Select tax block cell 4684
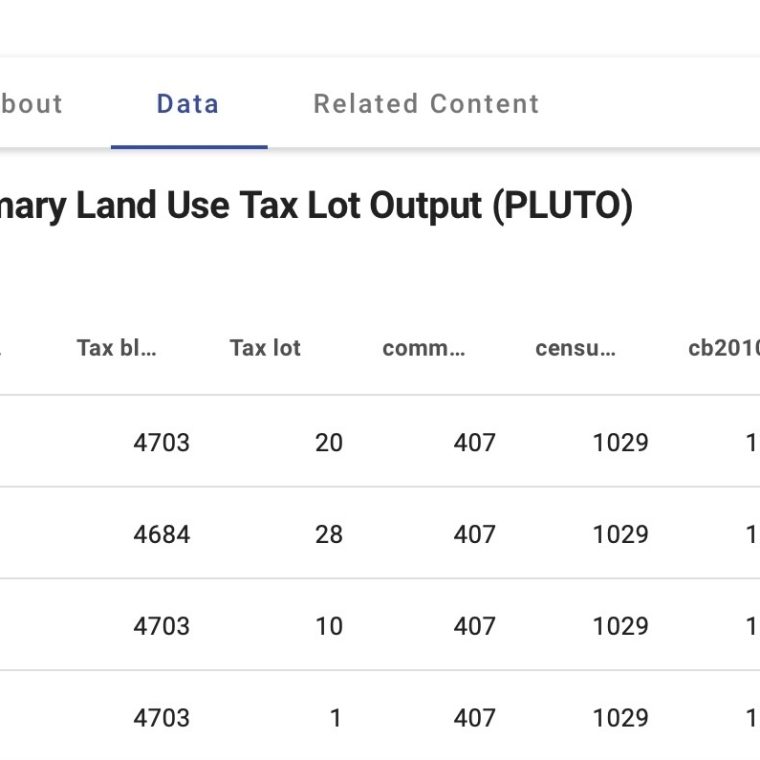This screenshot has height=760, width=760. point(161,534)
